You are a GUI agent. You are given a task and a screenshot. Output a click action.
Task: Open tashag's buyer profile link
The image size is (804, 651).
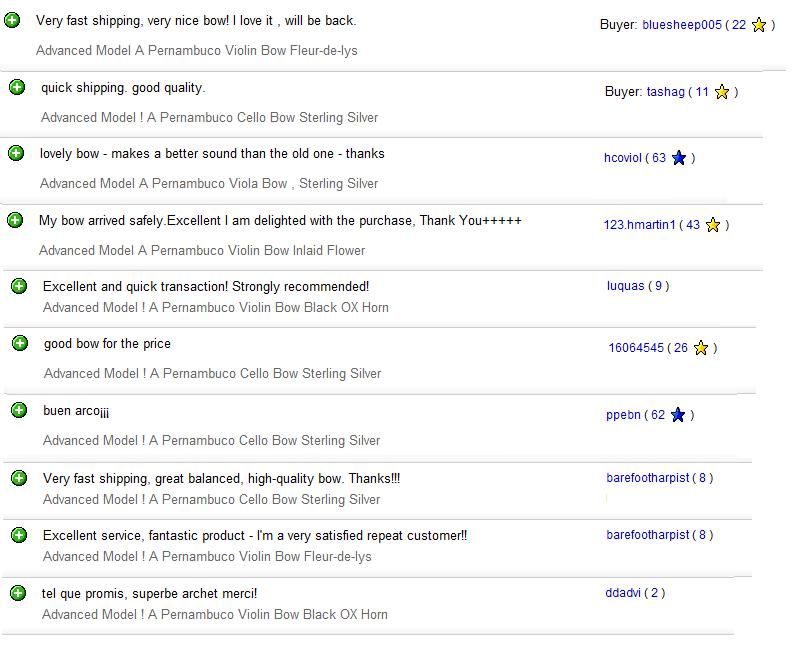pos(666,92)
